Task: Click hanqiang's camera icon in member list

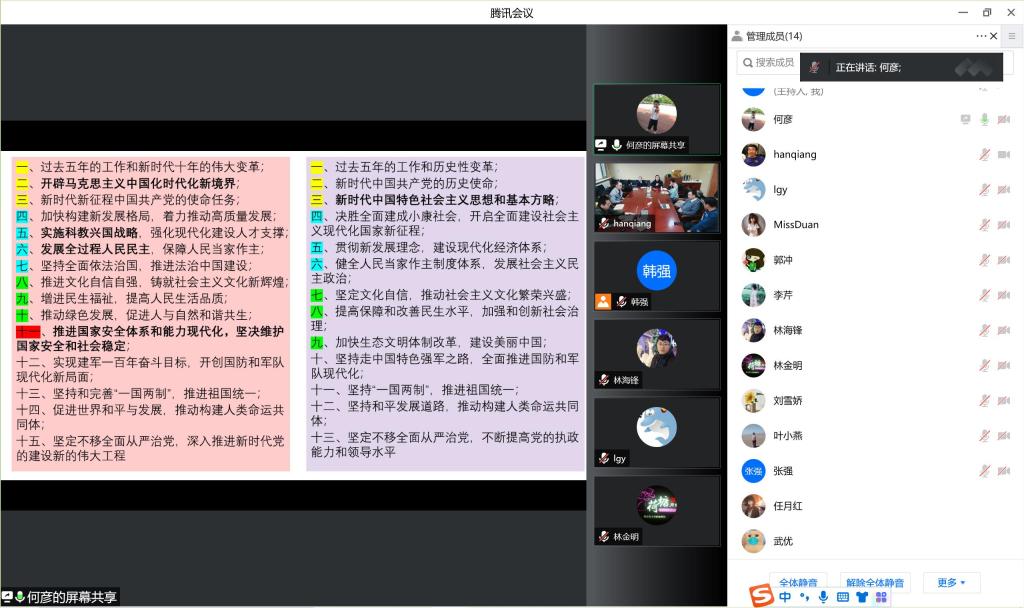Action: point(1003,155)
